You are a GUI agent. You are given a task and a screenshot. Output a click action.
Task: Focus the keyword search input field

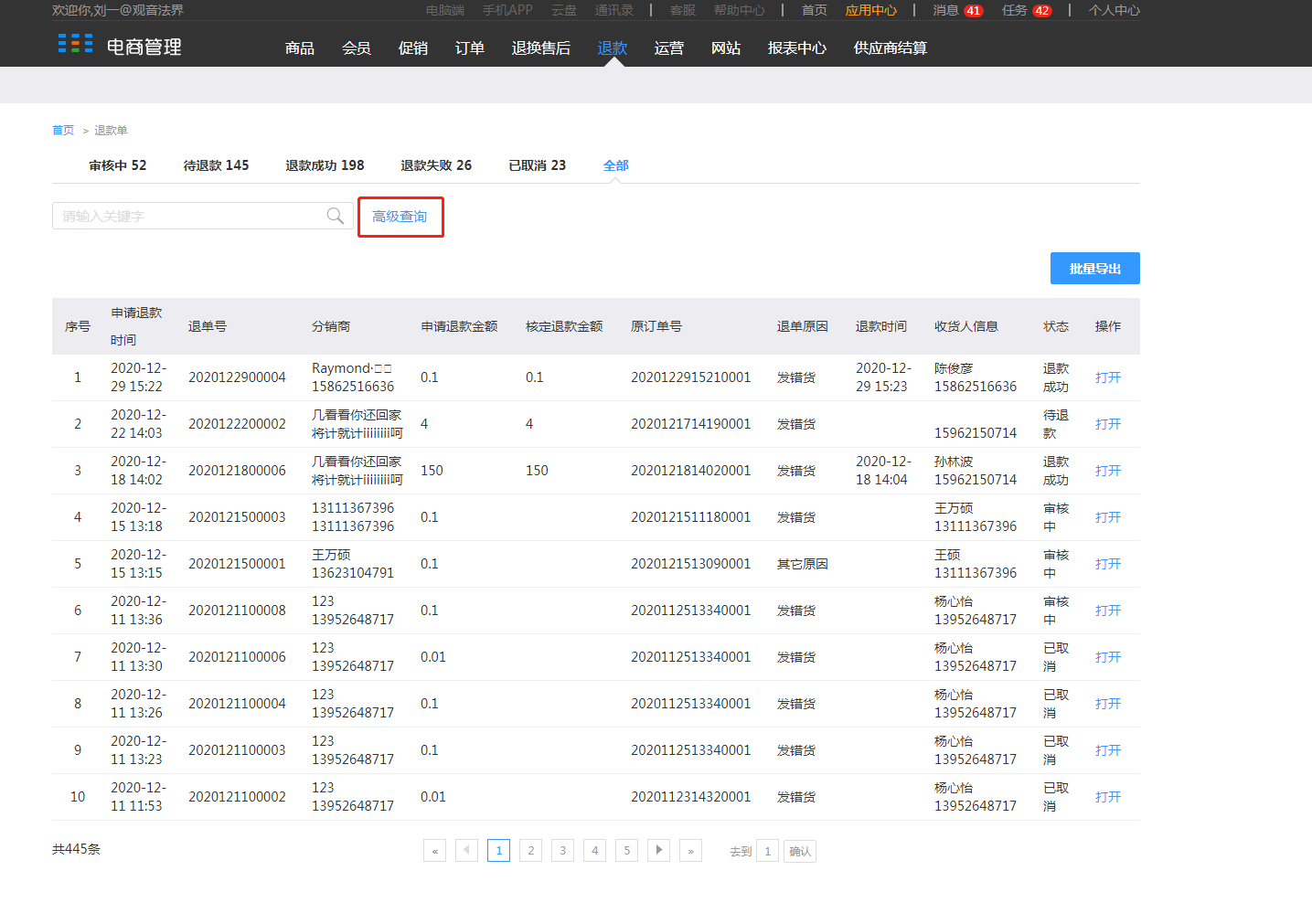coord(202,216)
